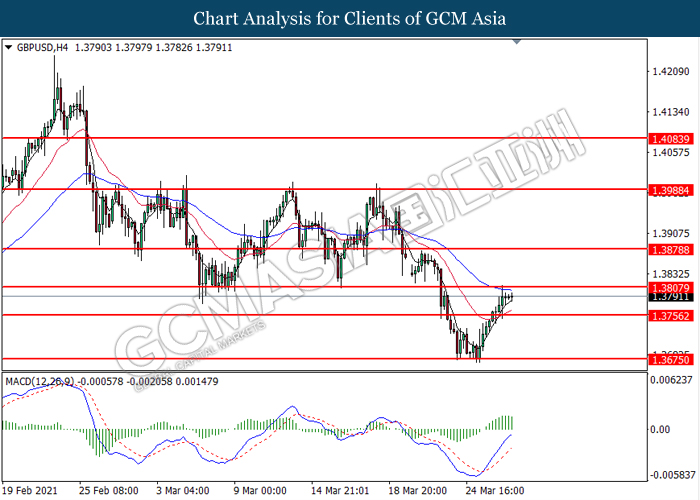Click the GBPUSD,H4 symbol dropdown triangle
Viewport: 700px width, 500px height.
click(x=8, y=47)
